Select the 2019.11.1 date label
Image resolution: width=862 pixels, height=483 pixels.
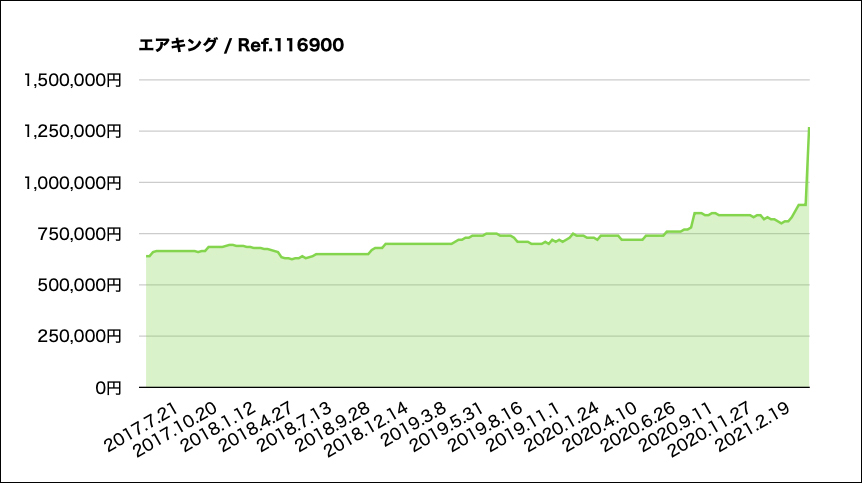(x=523, y=427)
